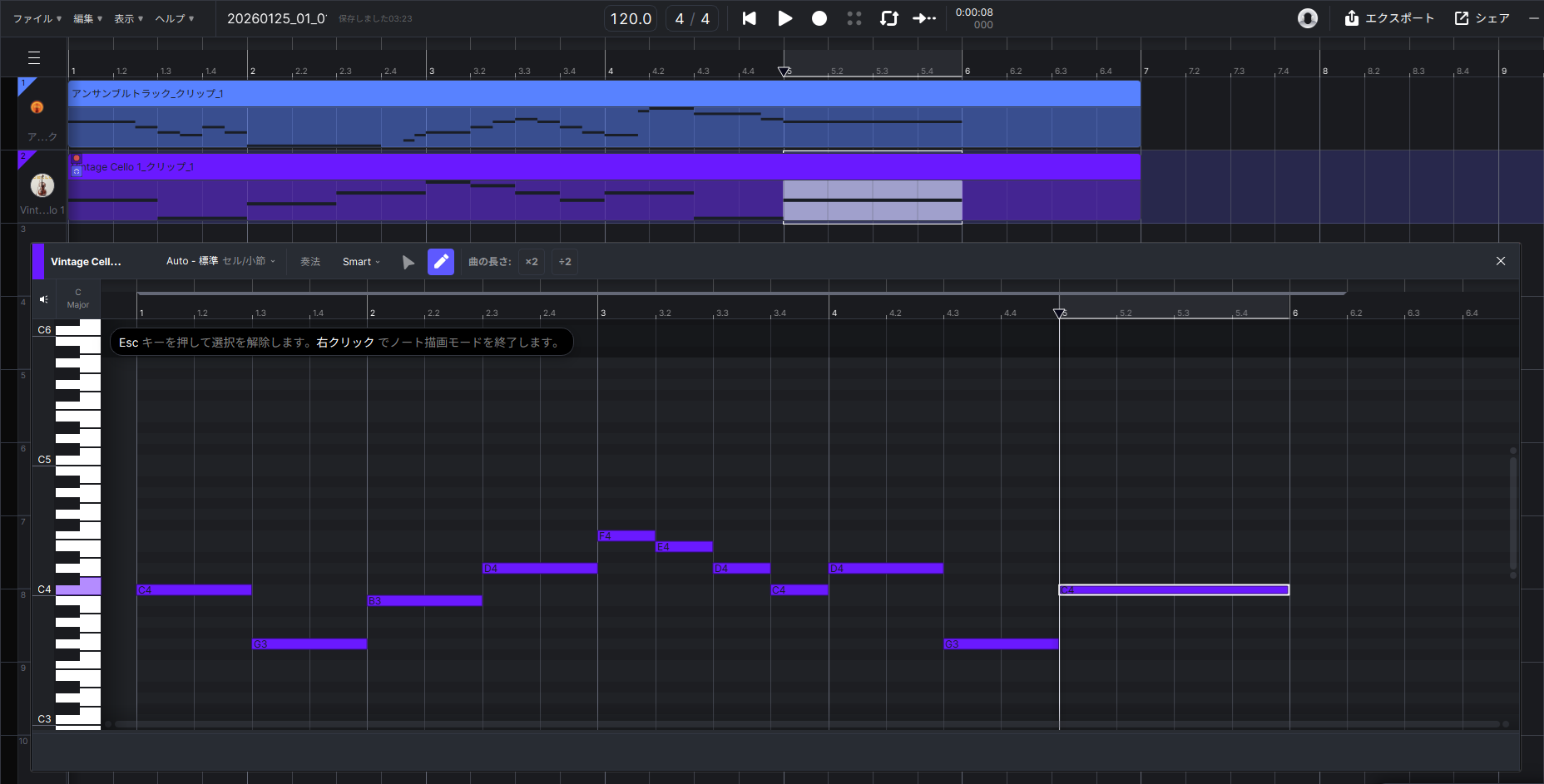1544x784 pixels.
Task: Open the 編集 menu
Action: tap(87, 18)
